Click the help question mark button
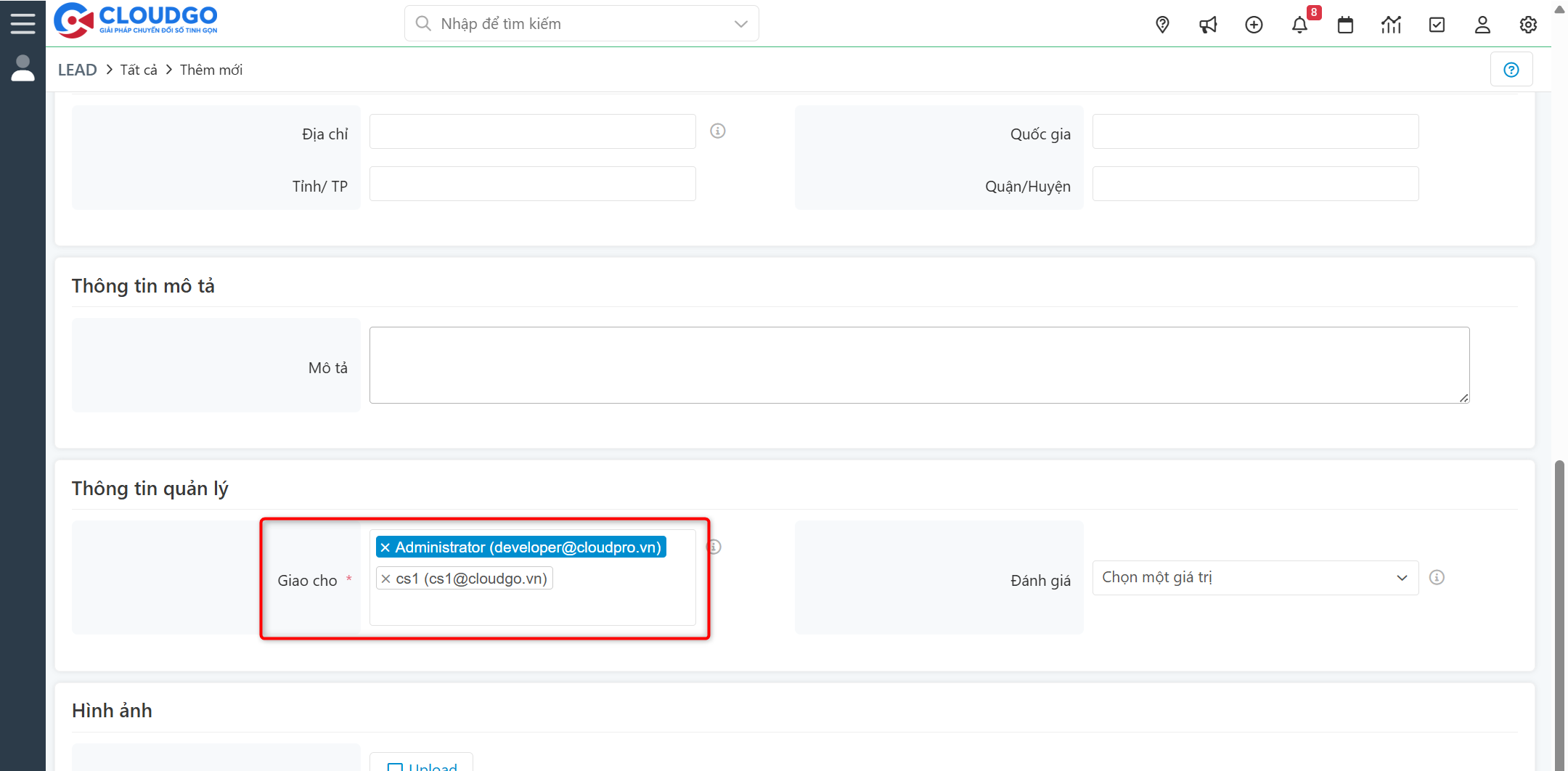Viewport: 1568px width, 771px height. click(x=1511, y=70)
